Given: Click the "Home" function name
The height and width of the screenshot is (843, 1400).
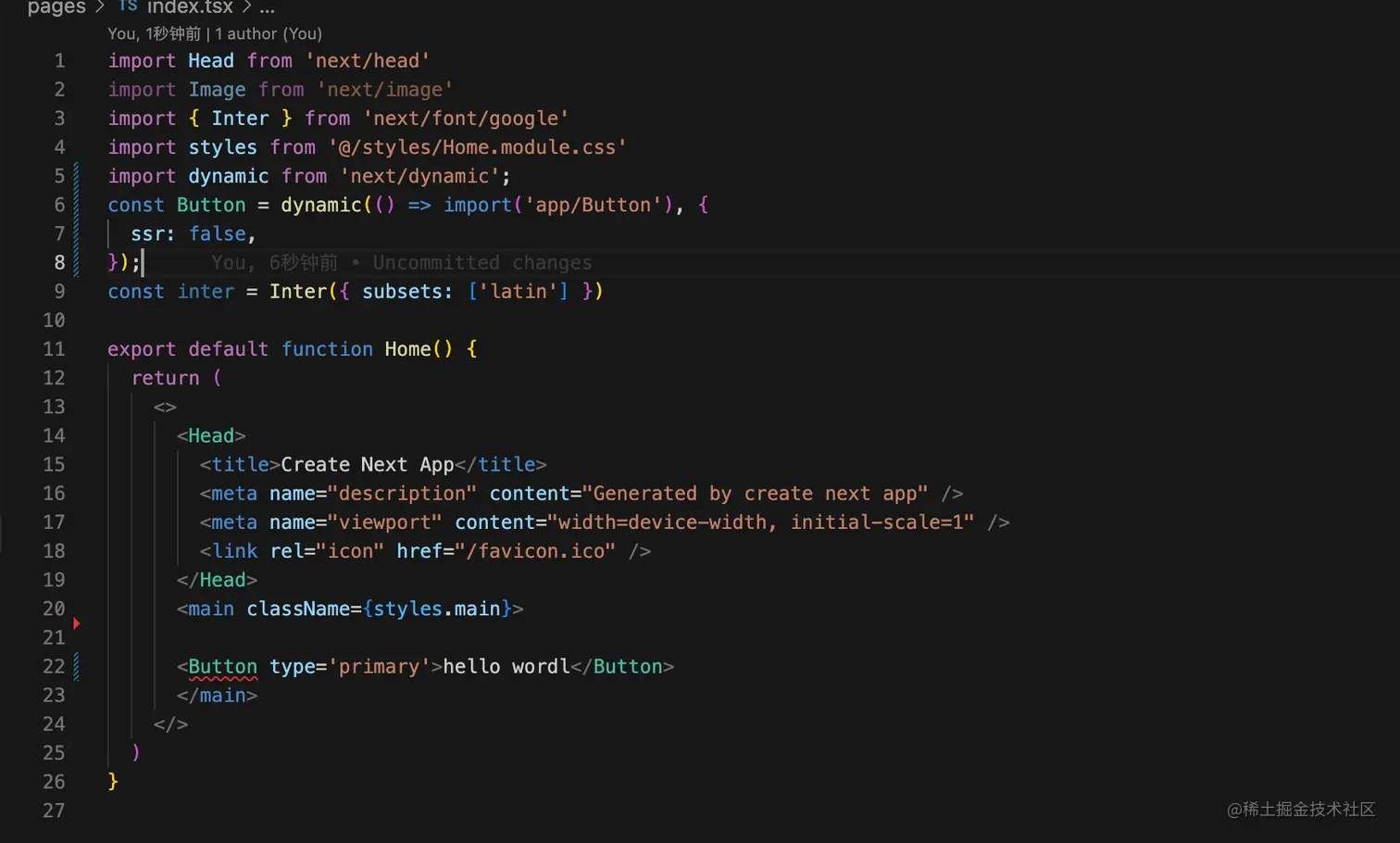Looking at the screenshot, I should (407, 349).
